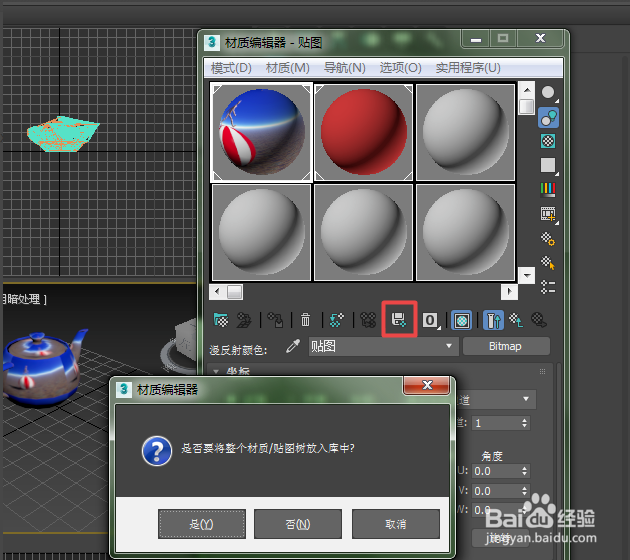This screenshot has width=630, height=560.
Task: Toggle Show Shaded Material in Viewport
Action: pos(462,320)
